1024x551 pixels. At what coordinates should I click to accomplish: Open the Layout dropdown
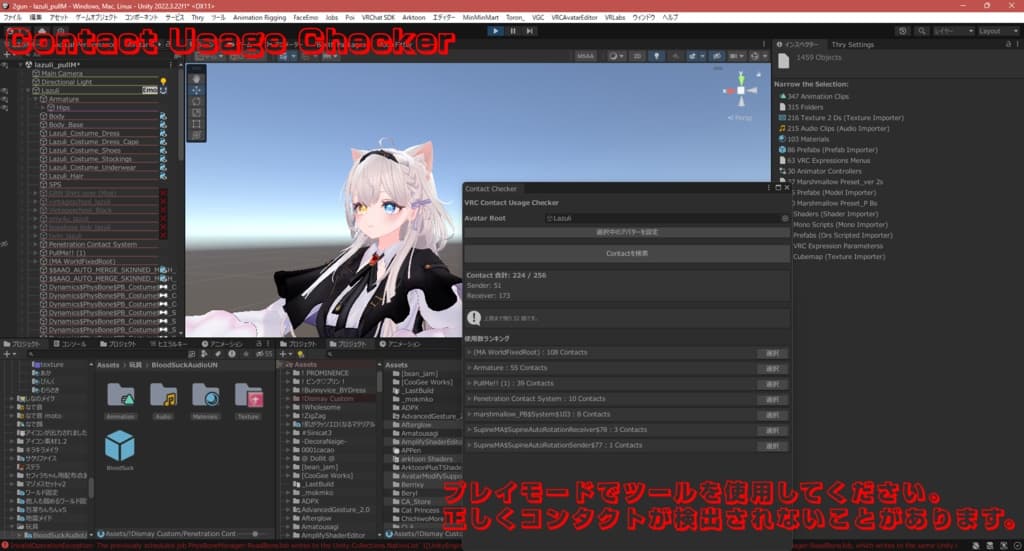click(x=997, y=31)
